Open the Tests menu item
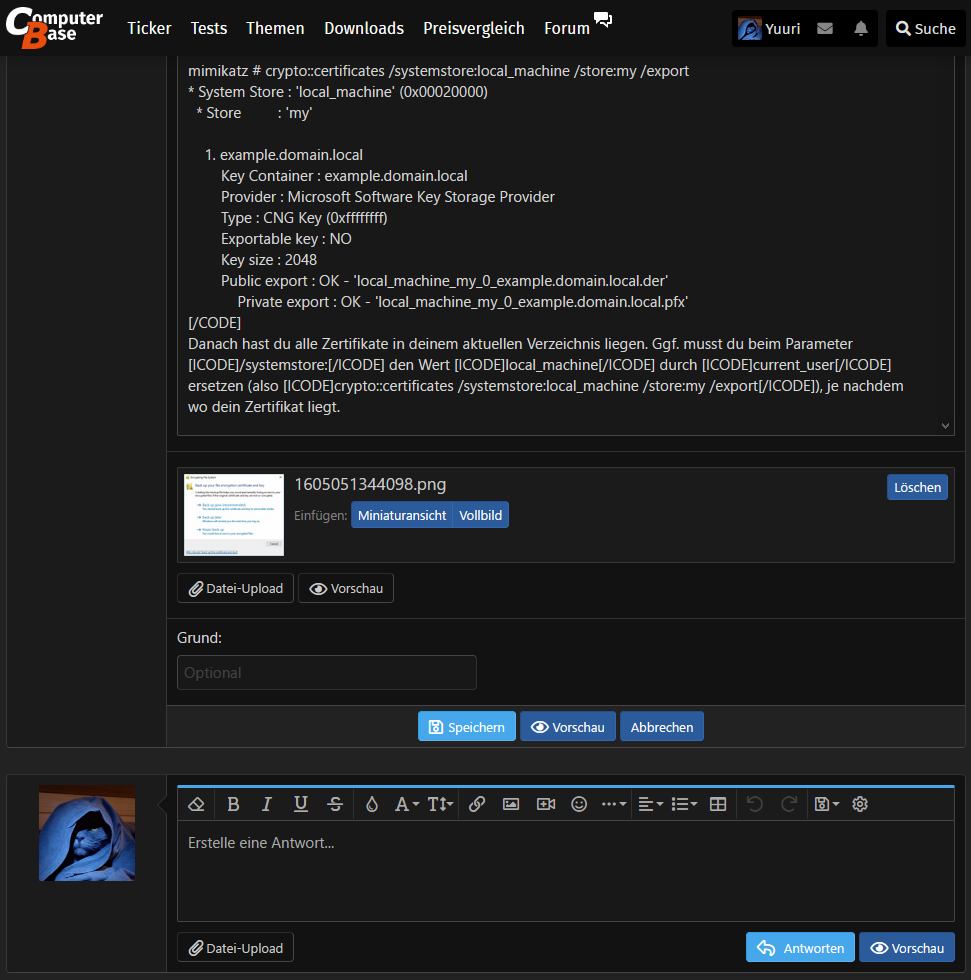 (209, 28)
